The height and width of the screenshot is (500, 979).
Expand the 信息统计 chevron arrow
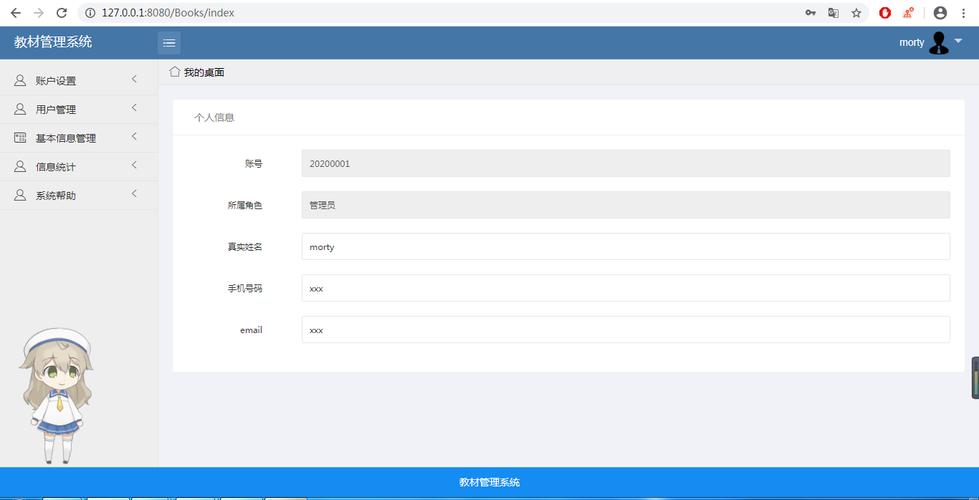(134, 166)
